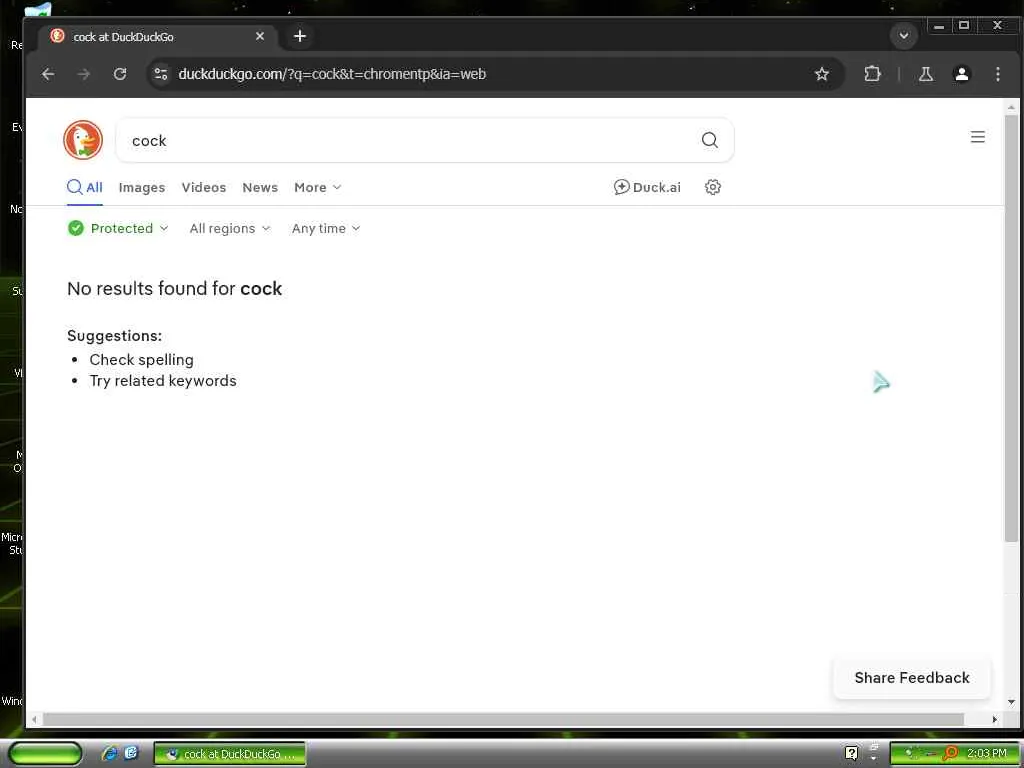This screenshot has width=1024, height=768.
Task: Expand the All regions dropdown
Action: [230, 228]
